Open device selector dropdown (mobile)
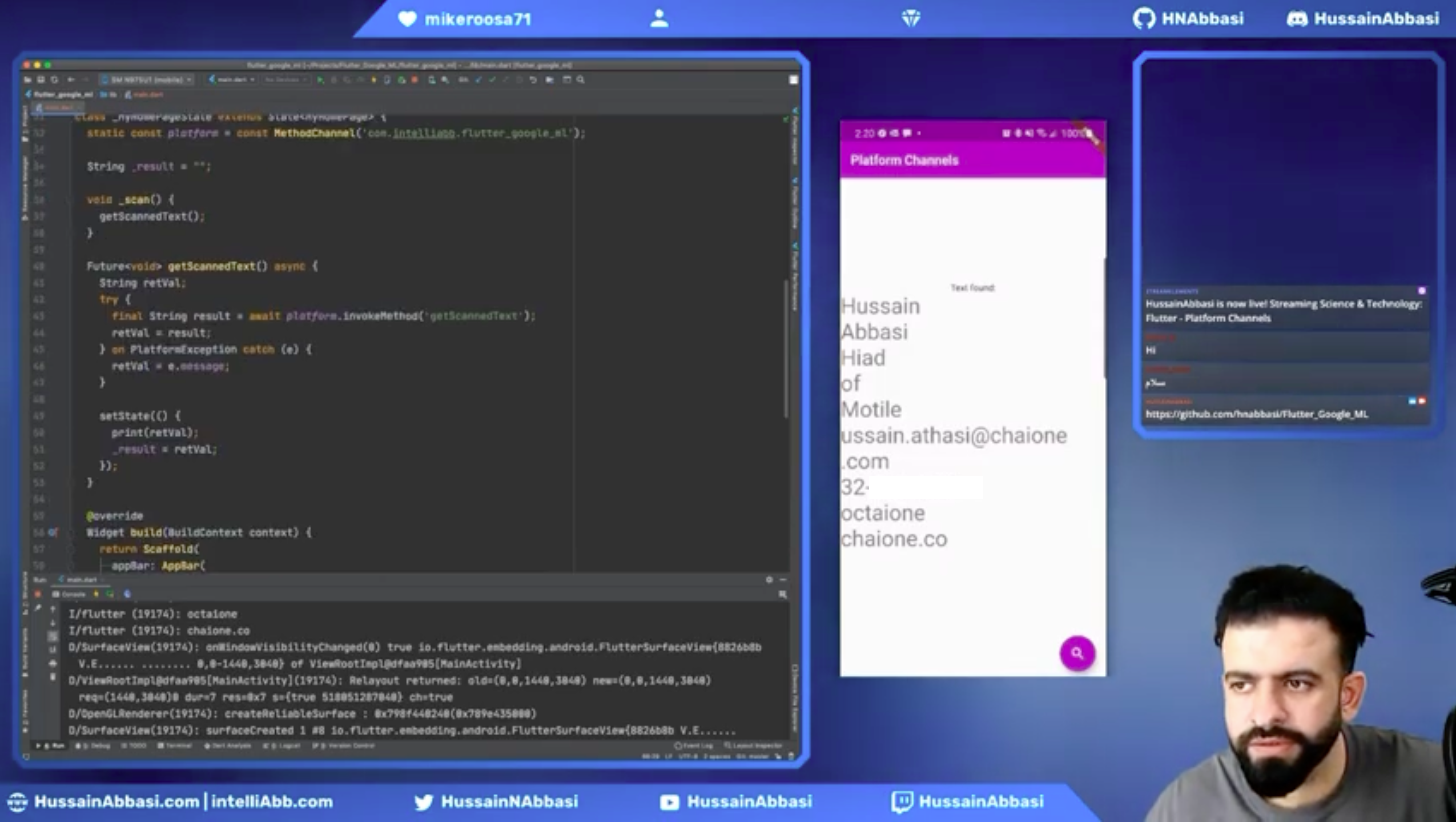This screenshot has width=1456, height=822. coord(147,80)
